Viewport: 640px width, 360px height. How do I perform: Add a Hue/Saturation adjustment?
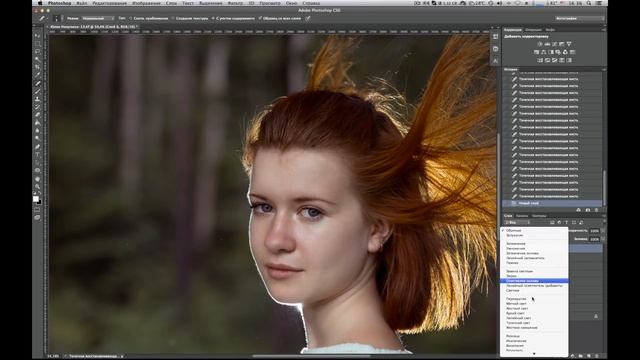coord(536,52)
